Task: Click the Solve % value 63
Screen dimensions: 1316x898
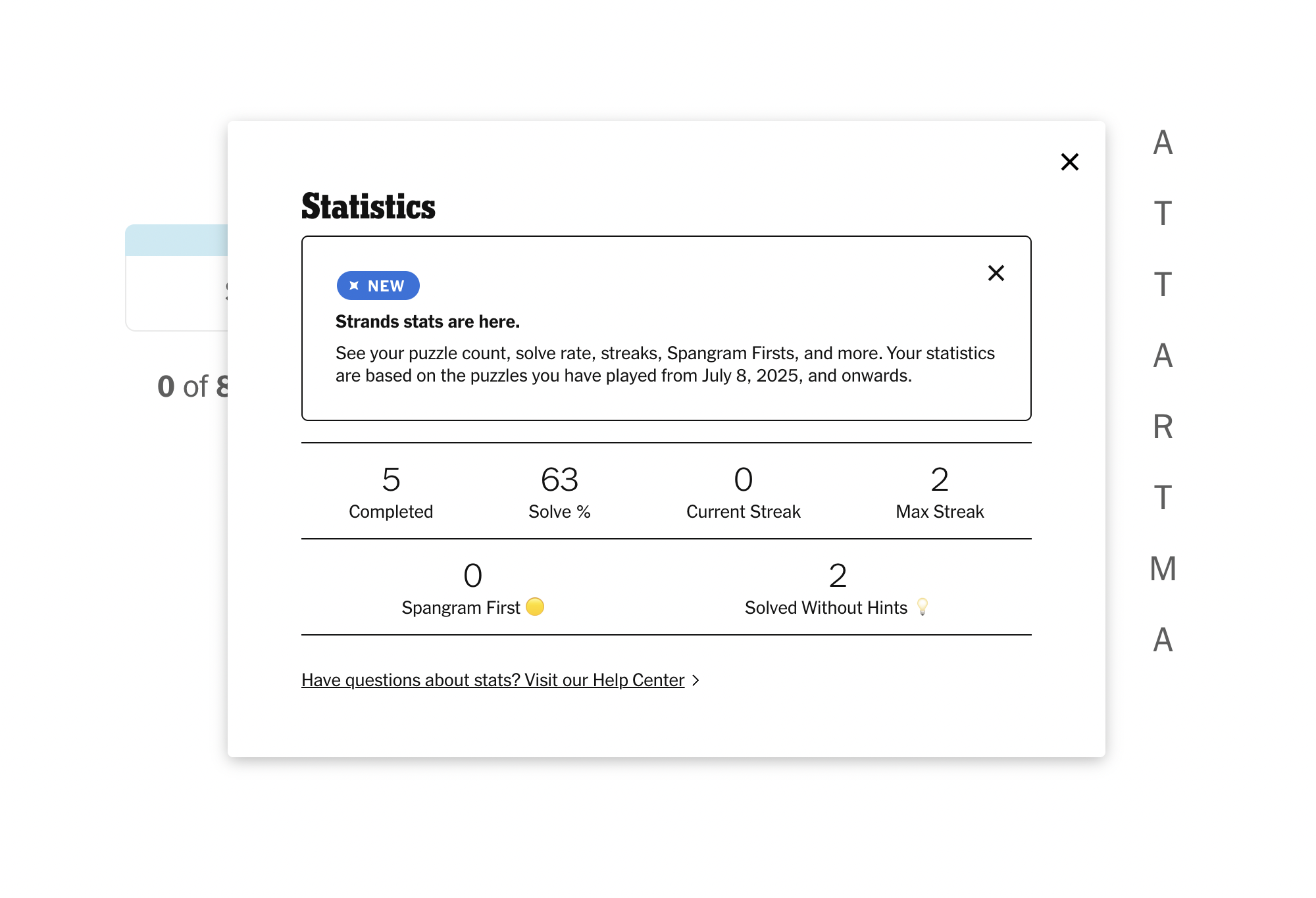Action: click(x=559, y=480)
